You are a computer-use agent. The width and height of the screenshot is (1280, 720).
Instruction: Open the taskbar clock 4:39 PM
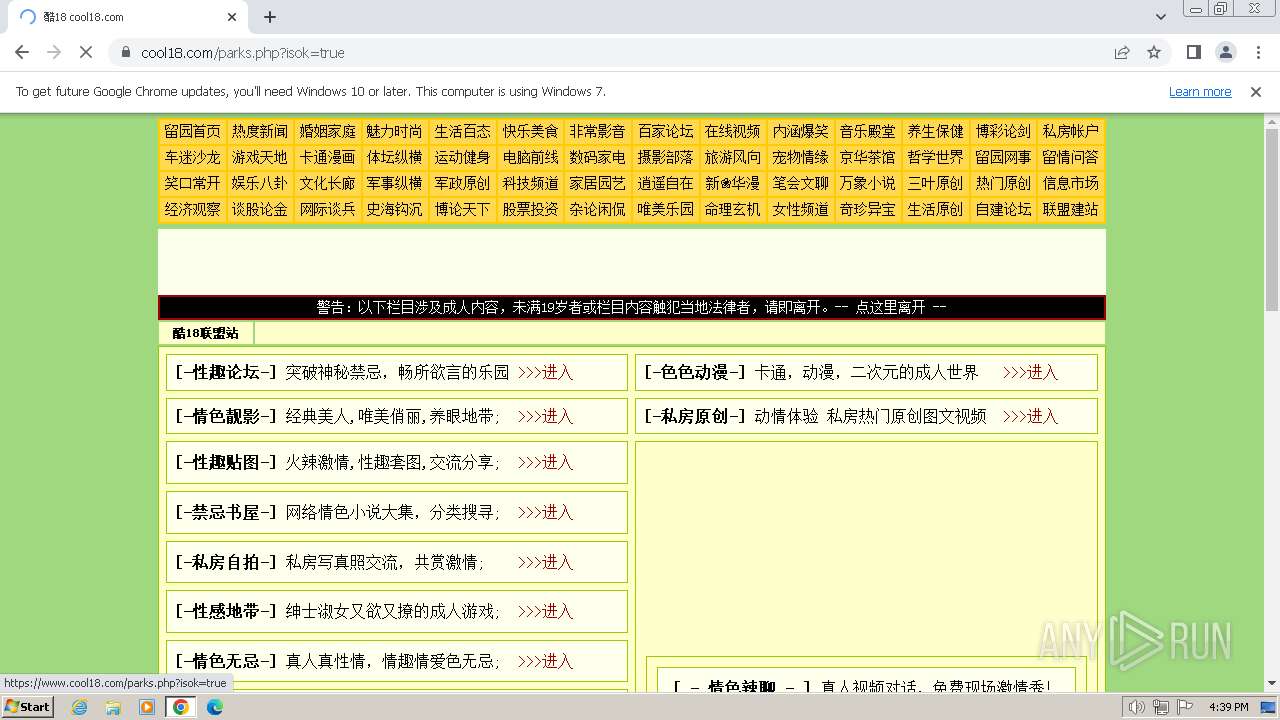point(1228,707)
